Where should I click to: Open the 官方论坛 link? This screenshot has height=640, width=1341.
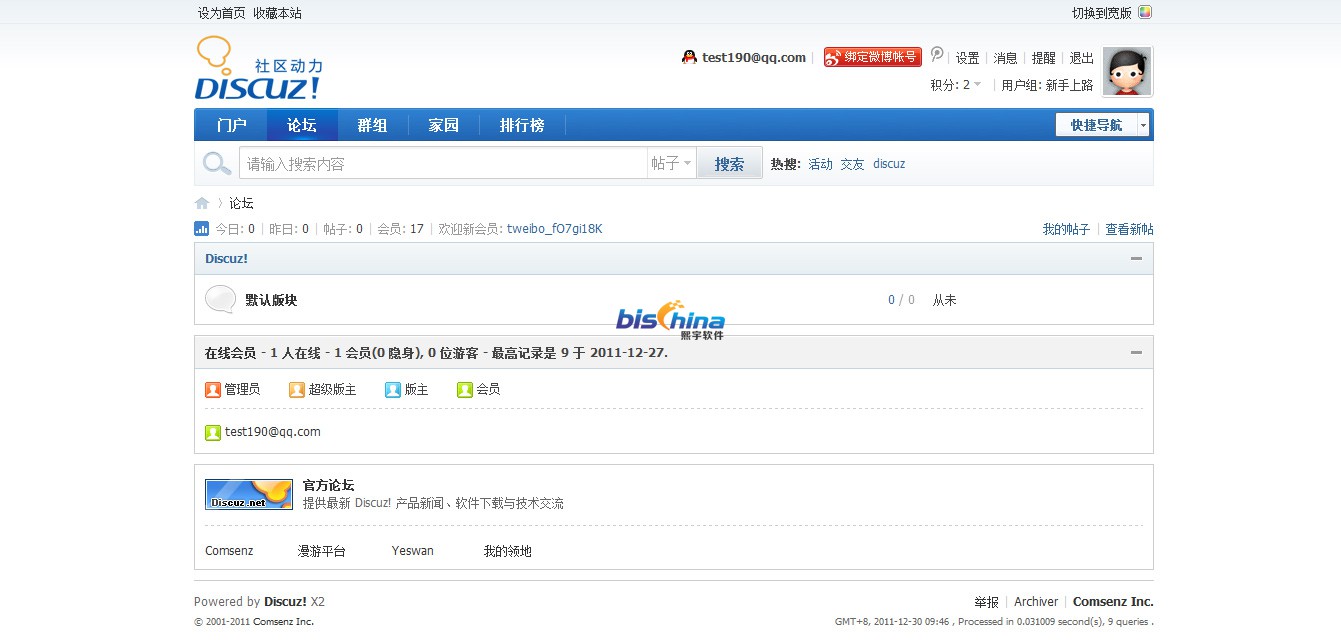coord(328,485)
